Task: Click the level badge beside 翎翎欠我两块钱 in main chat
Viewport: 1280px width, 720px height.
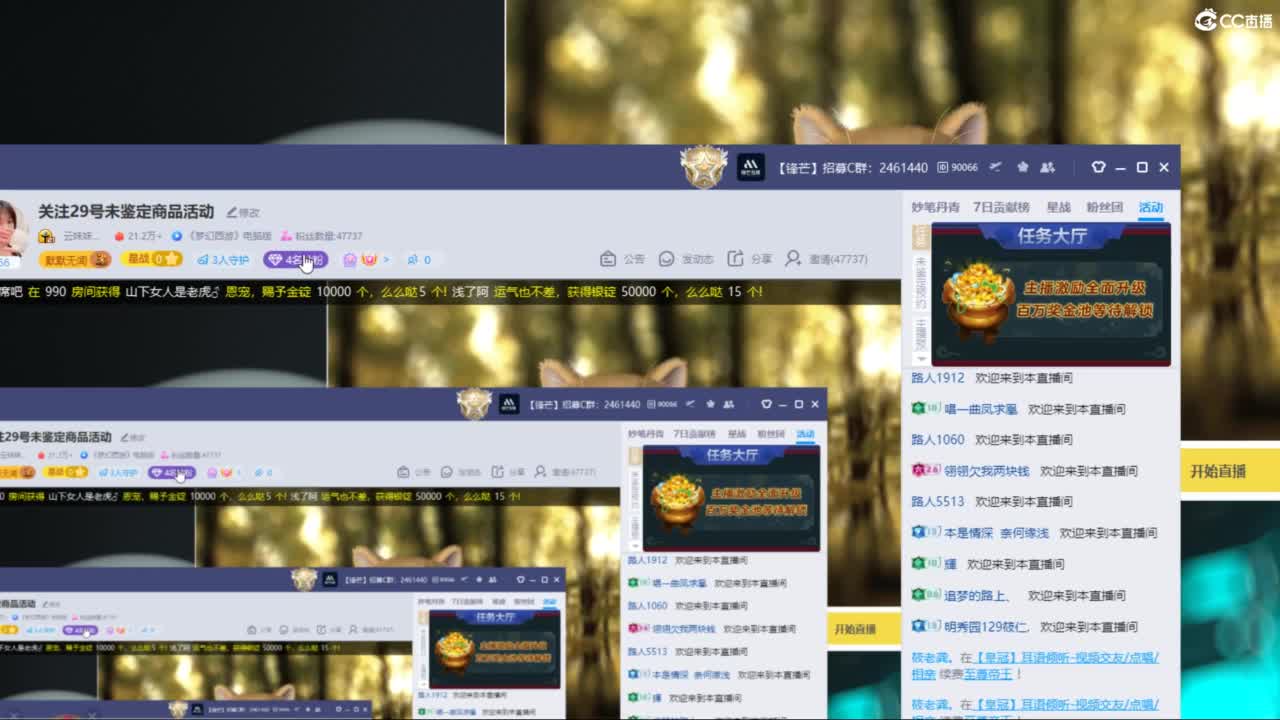Action: tap(925, 471)
